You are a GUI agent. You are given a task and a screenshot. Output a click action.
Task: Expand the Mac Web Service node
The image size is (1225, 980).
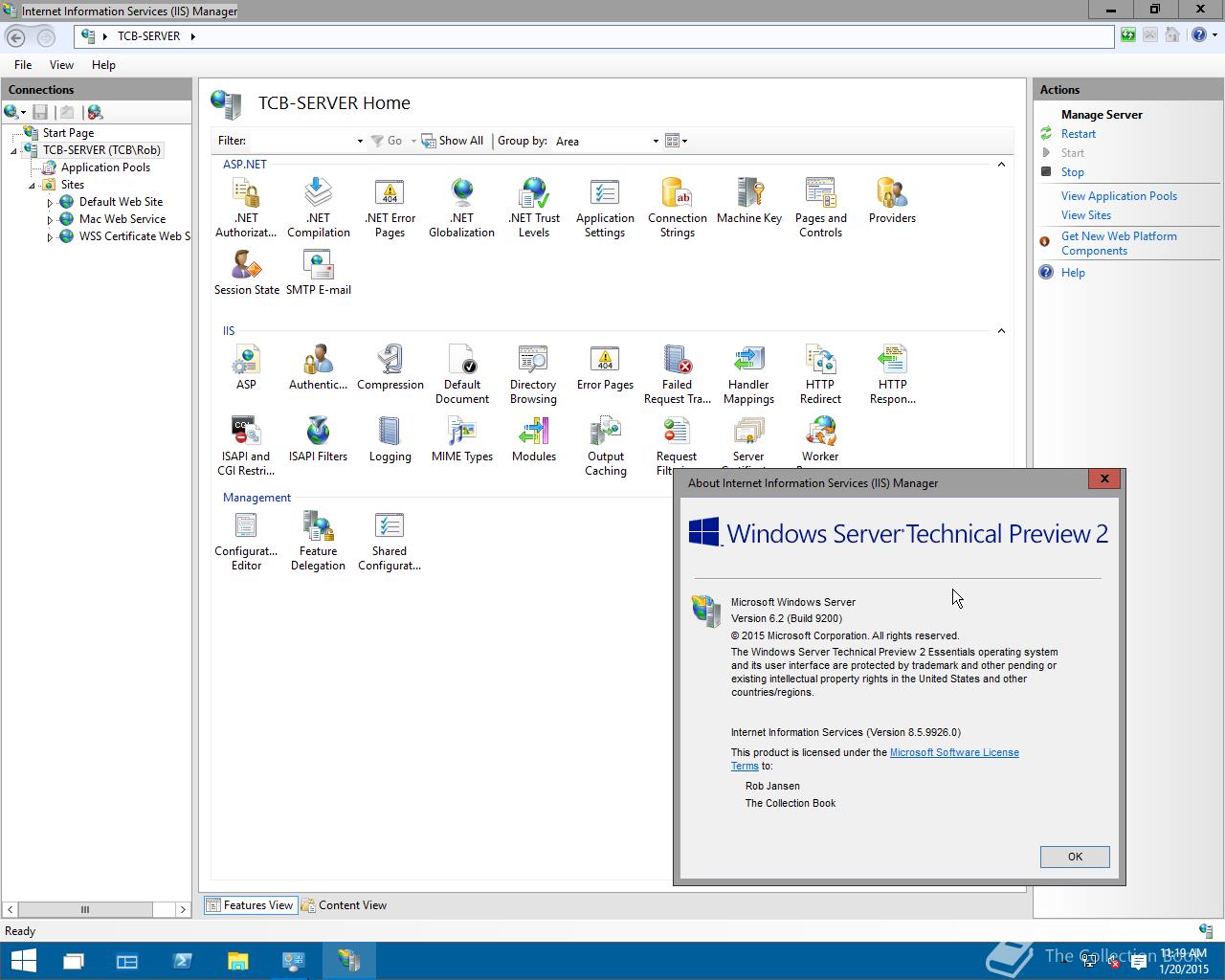[x=50, y=220]
